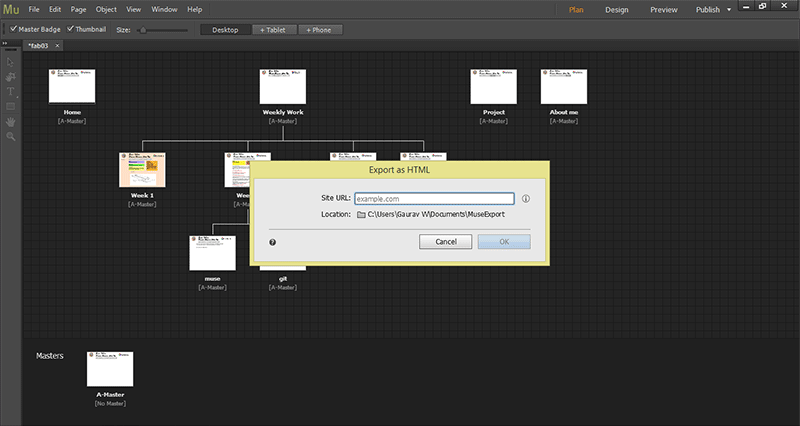Click the git page name label
Viewport: 800px width, 426px height.
click(x=283, y=279)
